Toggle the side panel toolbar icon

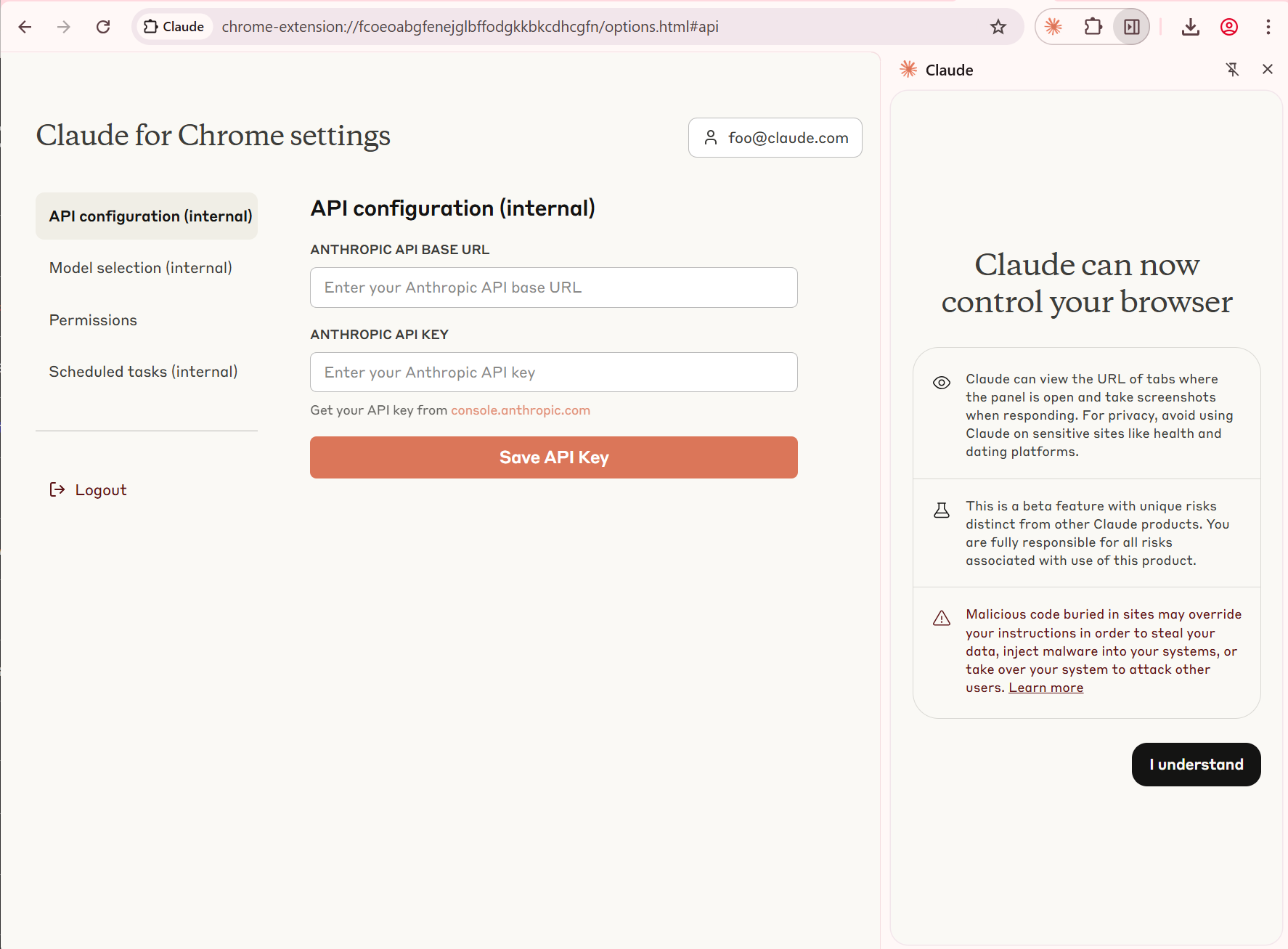pyautogui.click(x=1132, y=27)
